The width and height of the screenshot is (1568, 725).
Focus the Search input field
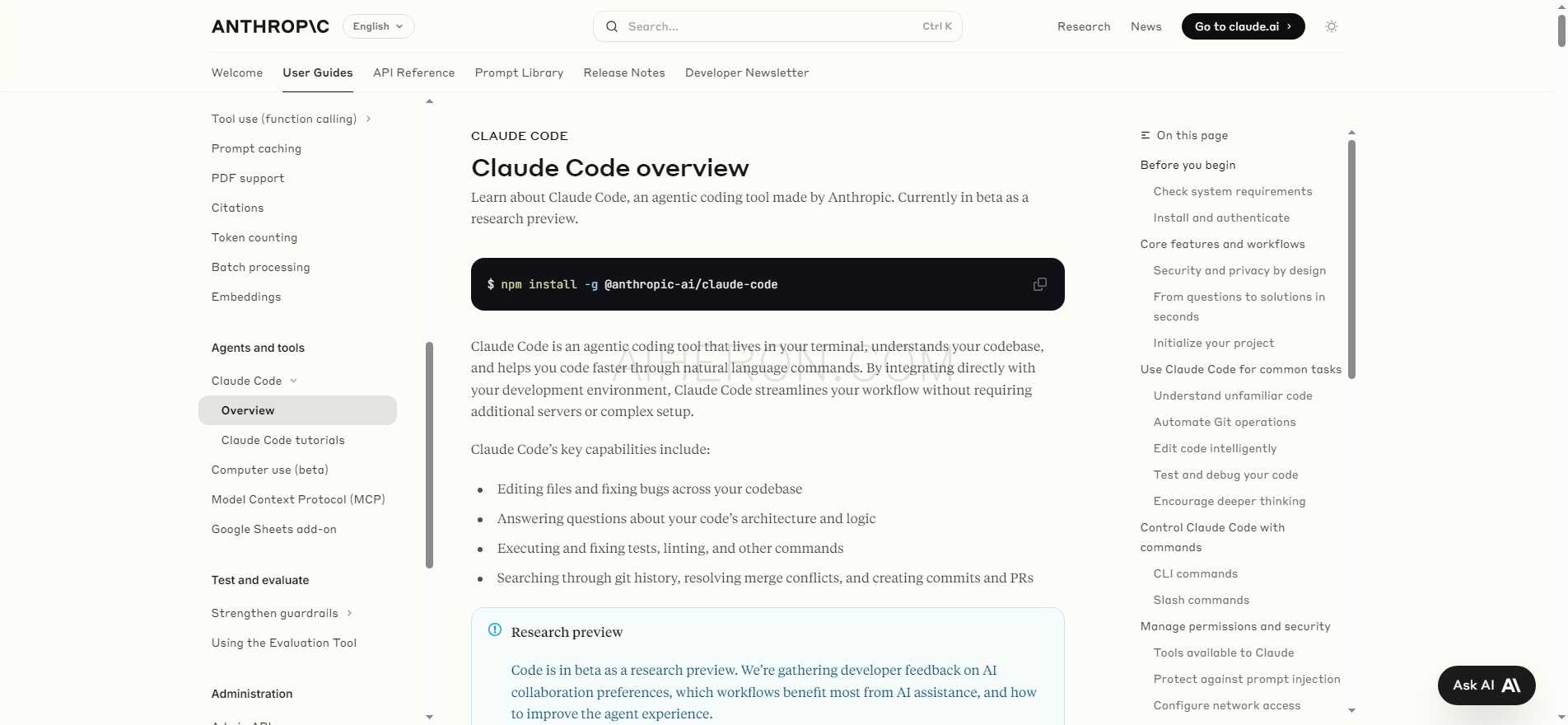[x=777, y=26]
